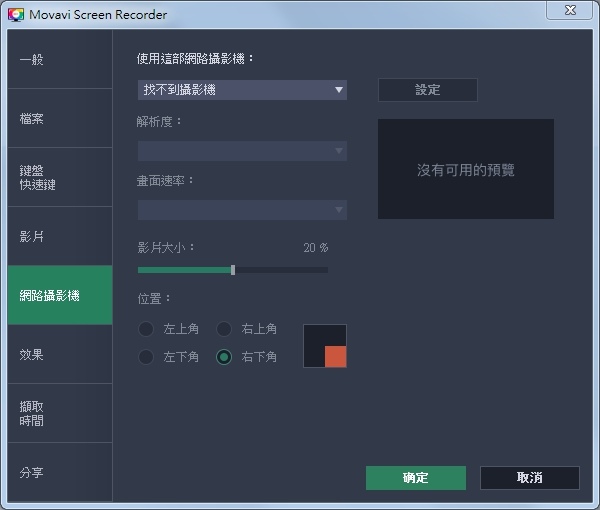
Task: Click the 位置 label
Action: click(154, 298)
